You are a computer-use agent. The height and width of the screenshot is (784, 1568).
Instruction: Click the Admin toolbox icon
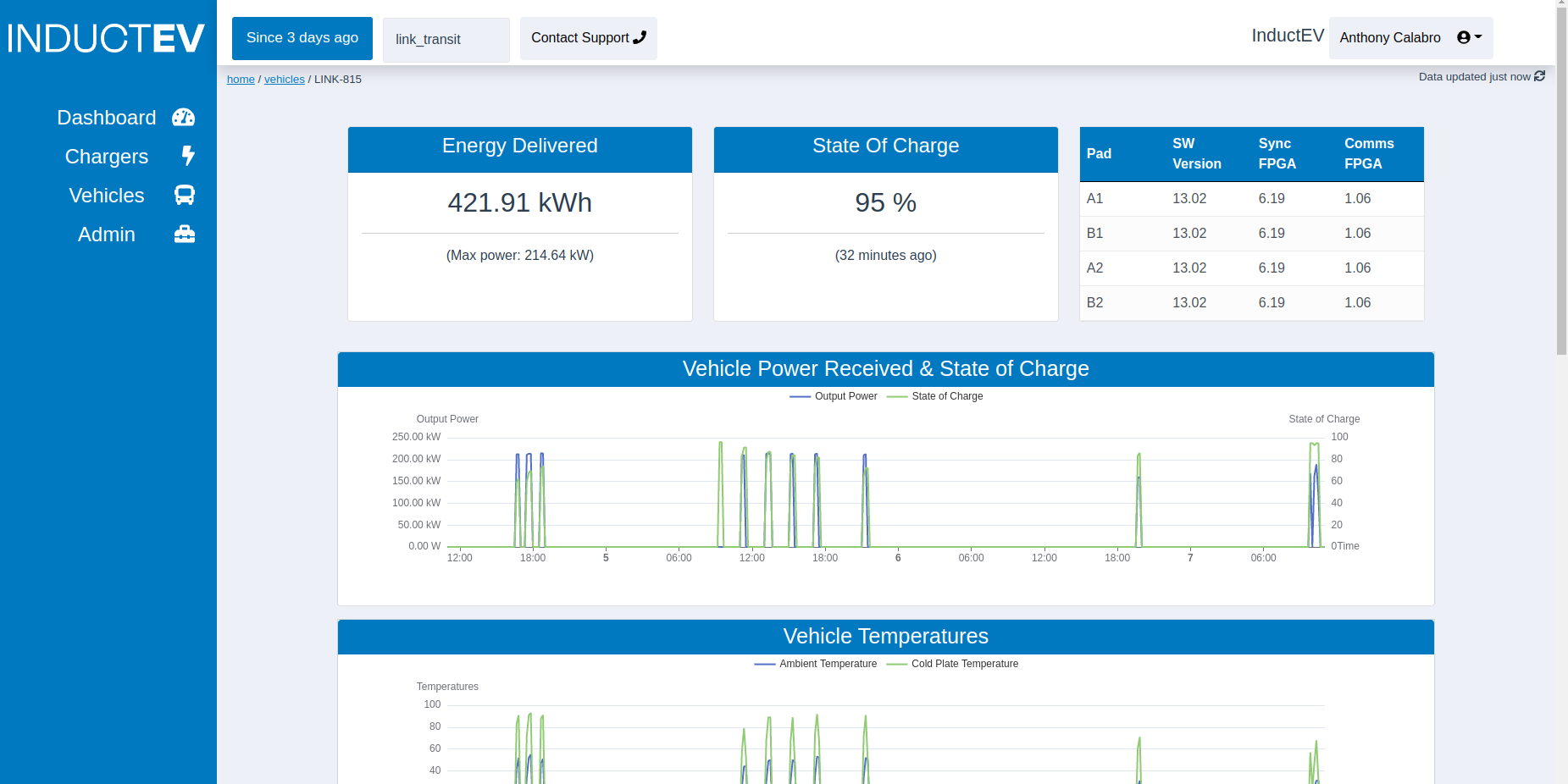click(185, 235)
